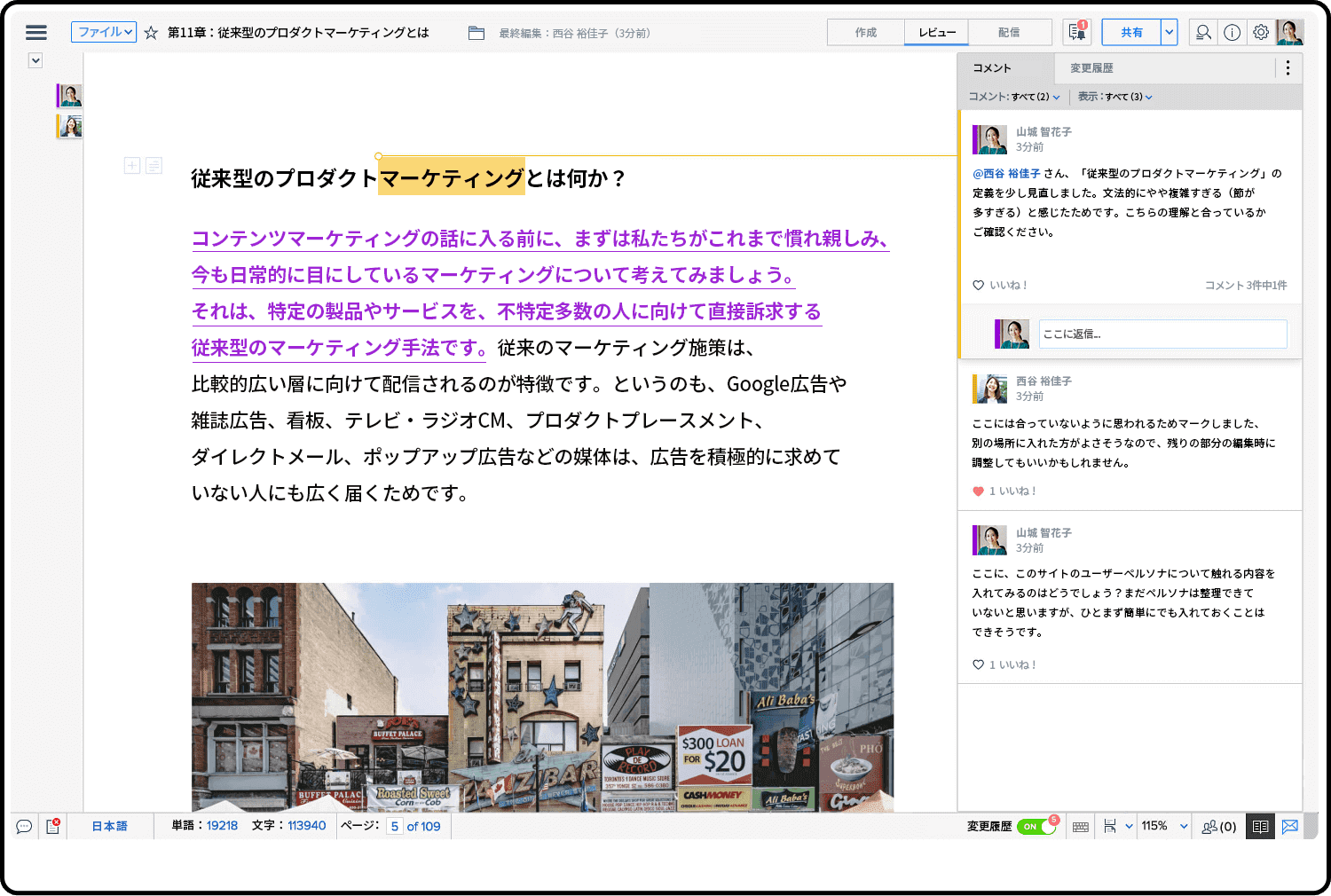The height and width of the screenshot is (896, 1331).
Task: Open the folder location icon beside the title
Action: [476, 33]
